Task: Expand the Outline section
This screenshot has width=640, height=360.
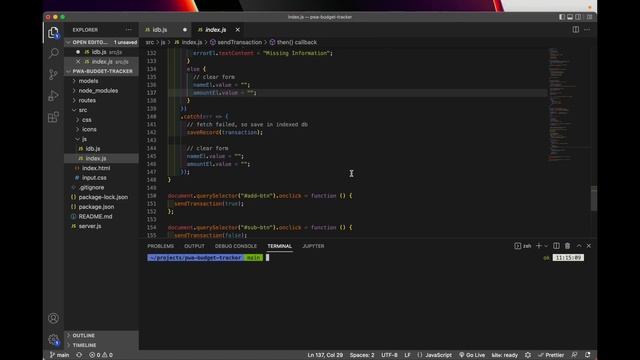Action: (83, 336)
